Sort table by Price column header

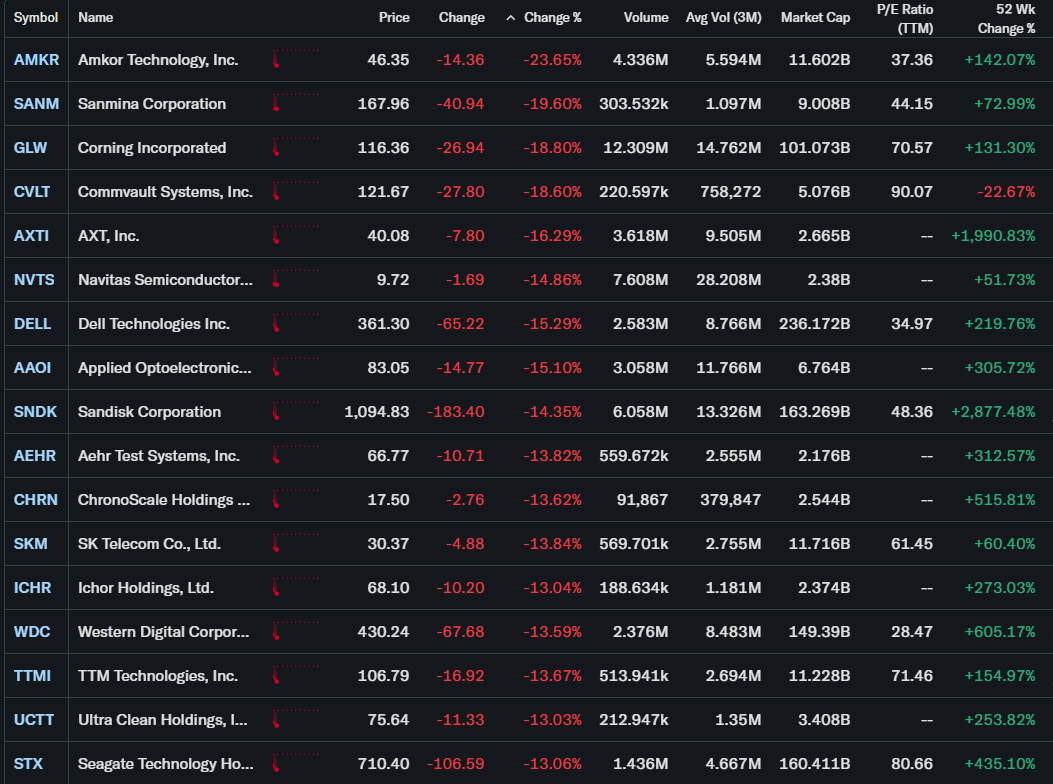[394, 17]
